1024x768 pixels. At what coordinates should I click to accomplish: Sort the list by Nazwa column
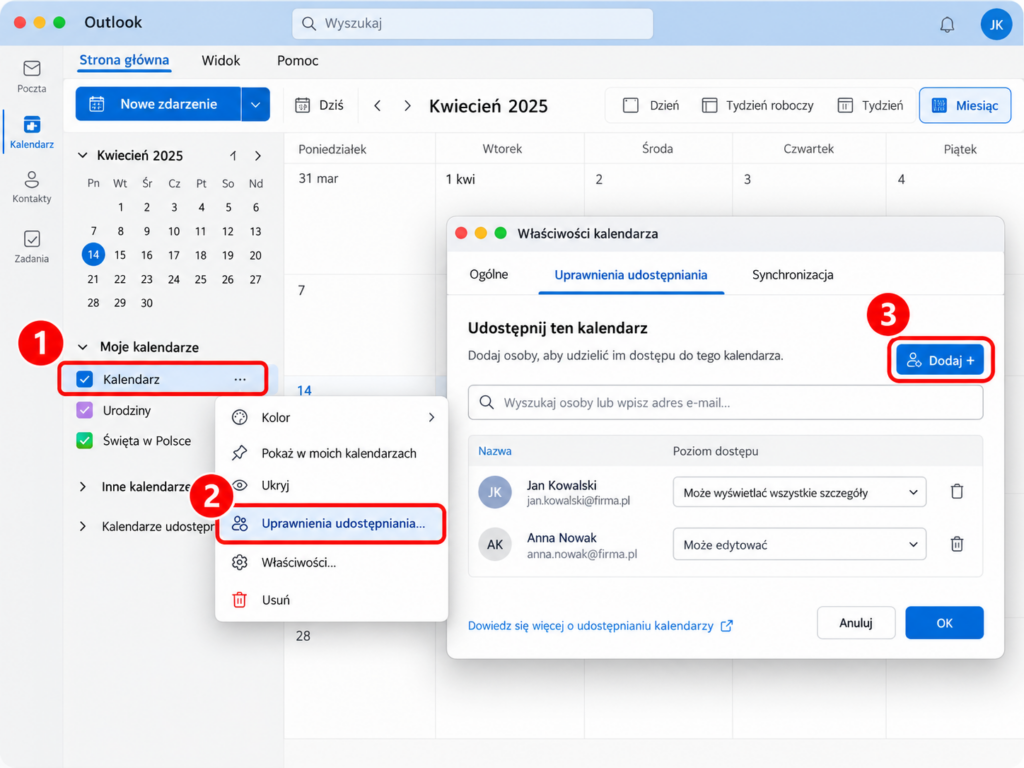tap(494, 451)
